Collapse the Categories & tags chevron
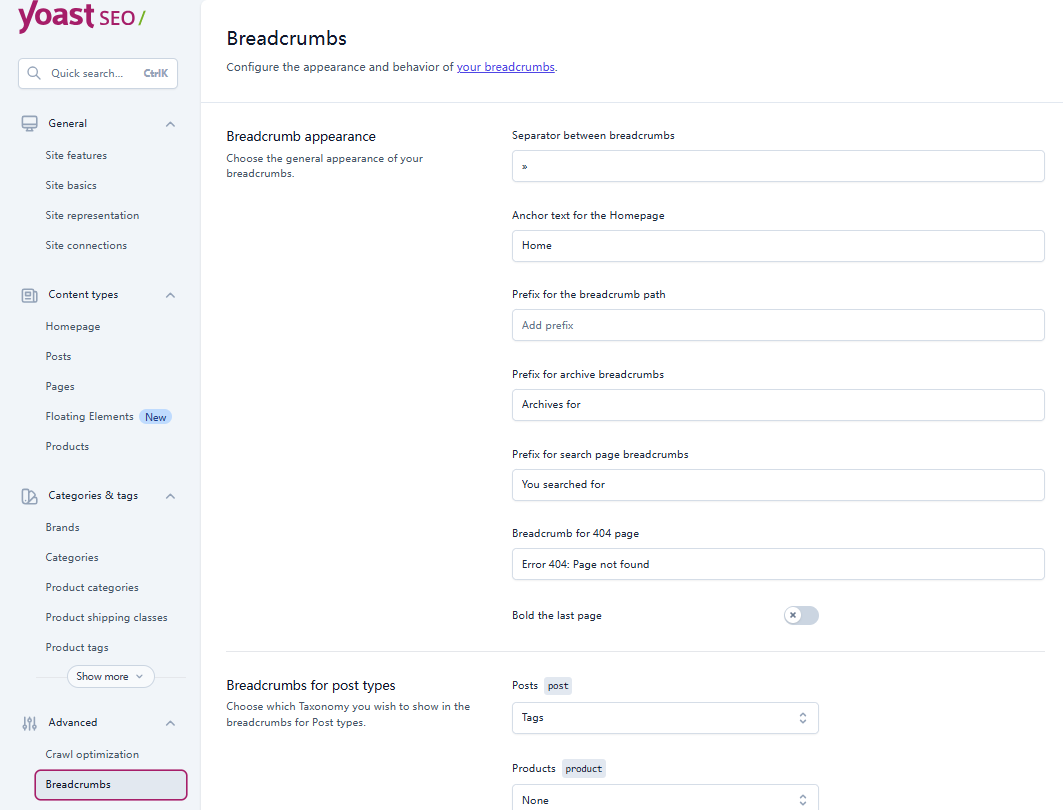1063x810 pixels. 170,496
